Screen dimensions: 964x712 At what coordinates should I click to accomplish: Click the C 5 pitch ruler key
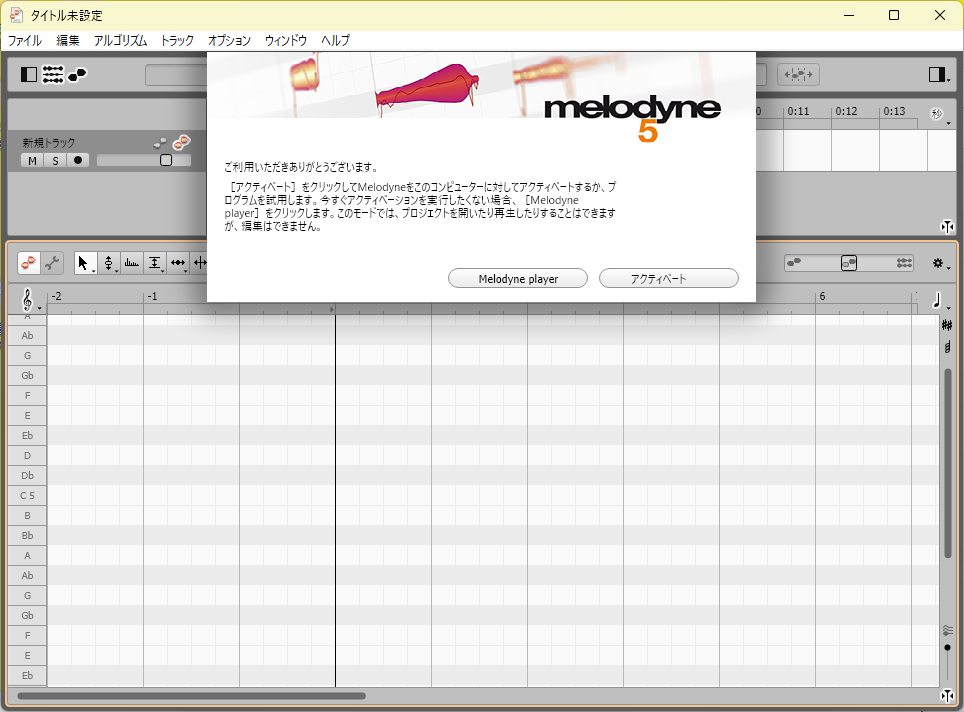(x=27, y=496)
